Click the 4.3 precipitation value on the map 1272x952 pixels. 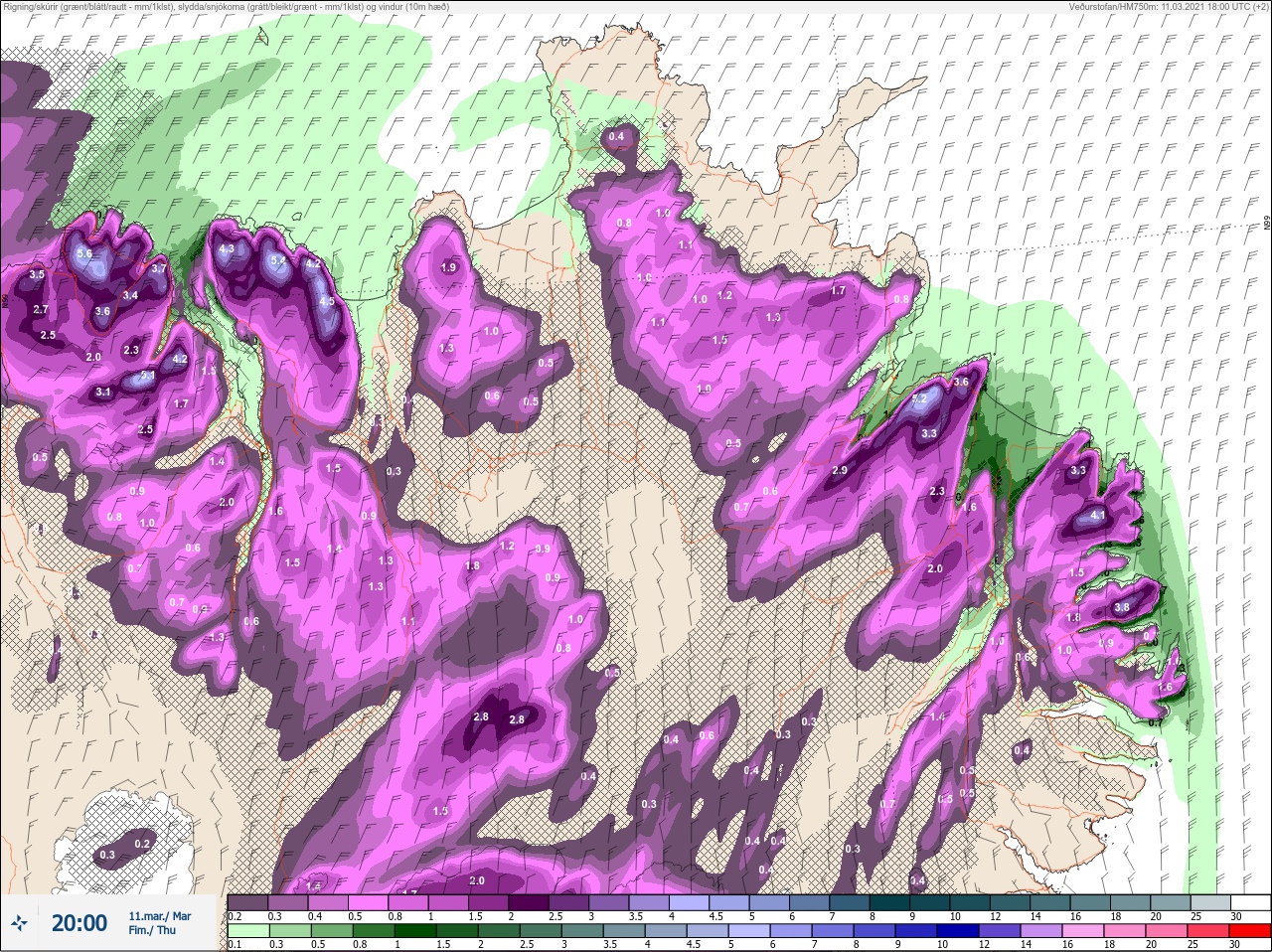227,249
